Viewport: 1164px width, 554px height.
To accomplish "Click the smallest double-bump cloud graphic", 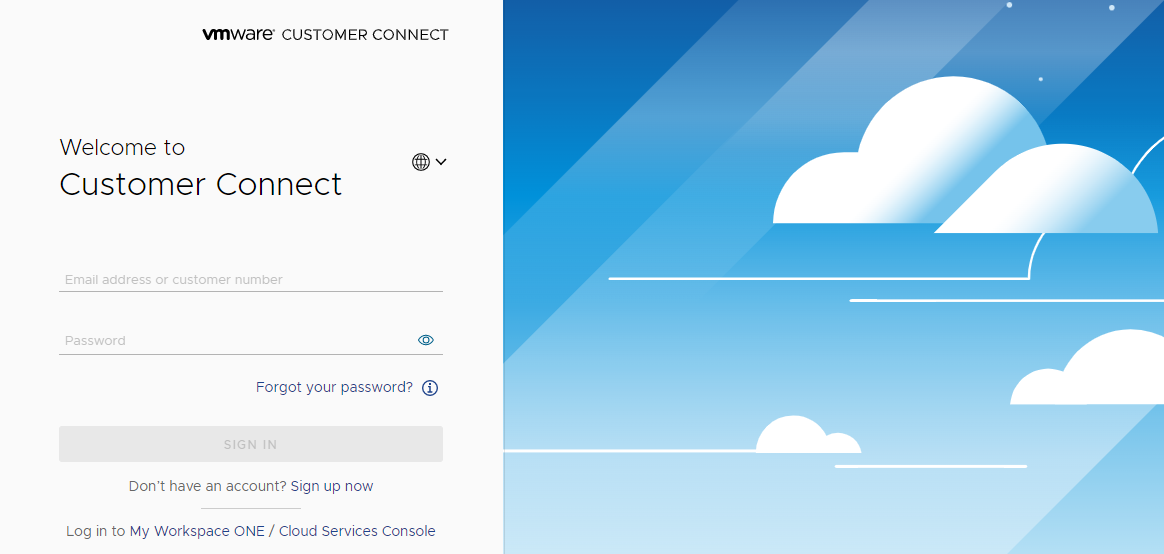I will (x=806, y=436).
